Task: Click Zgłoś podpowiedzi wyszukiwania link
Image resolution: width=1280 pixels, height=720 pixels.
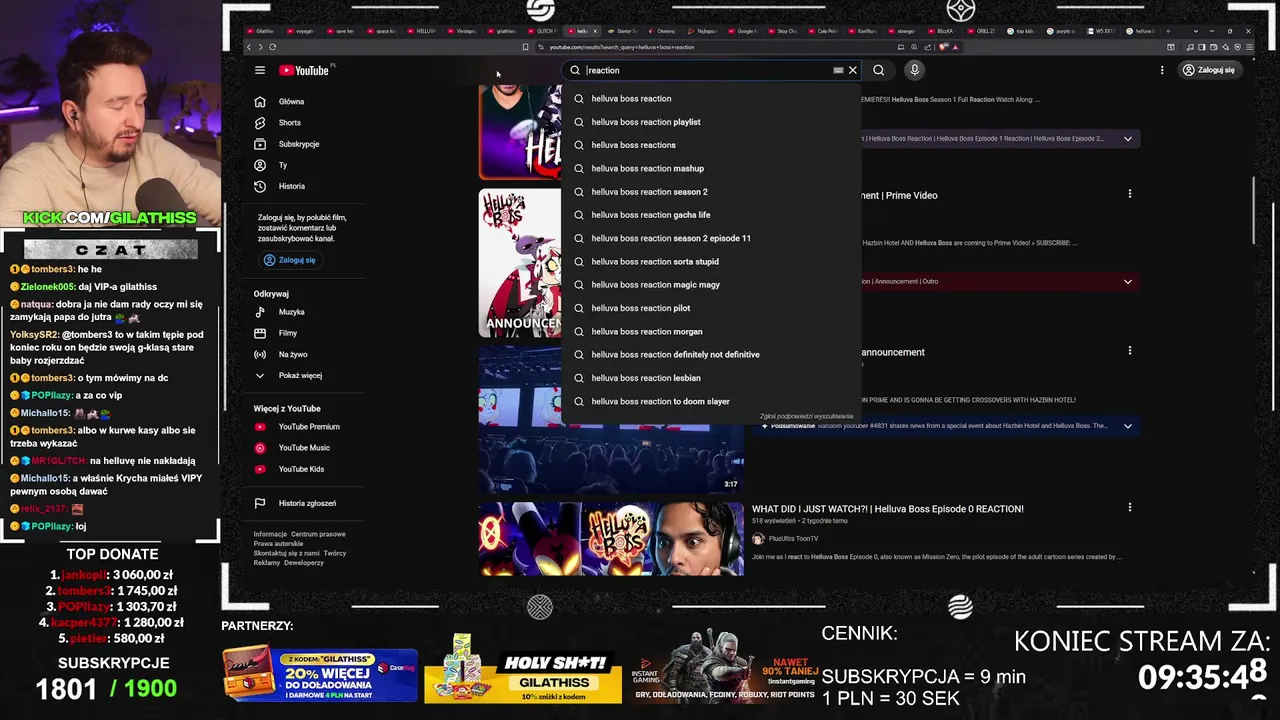Action: [806, 416]
